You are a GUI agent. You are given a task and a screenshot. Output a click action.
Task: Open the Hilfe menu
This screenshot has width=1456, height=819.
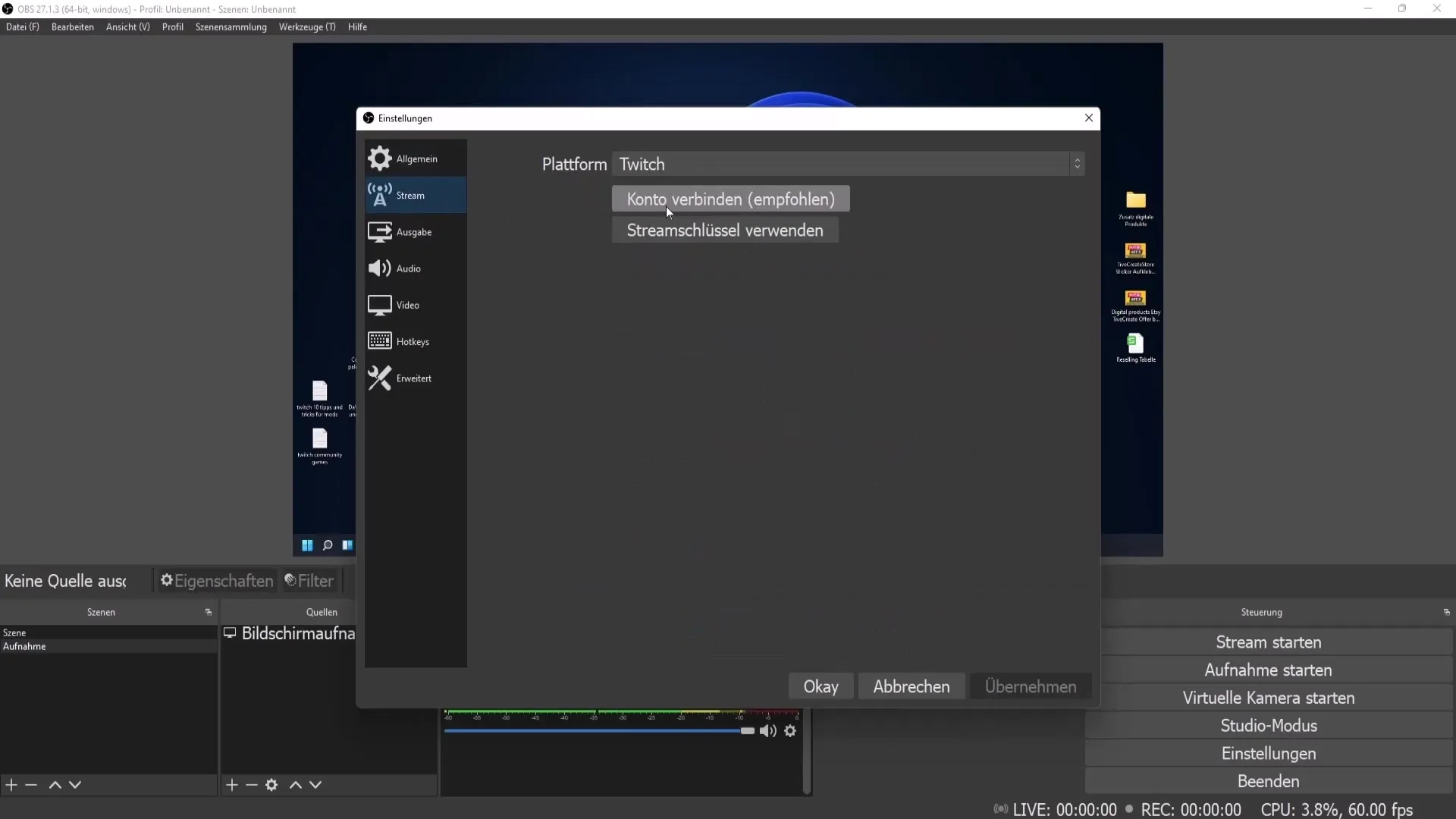(358, 27)
